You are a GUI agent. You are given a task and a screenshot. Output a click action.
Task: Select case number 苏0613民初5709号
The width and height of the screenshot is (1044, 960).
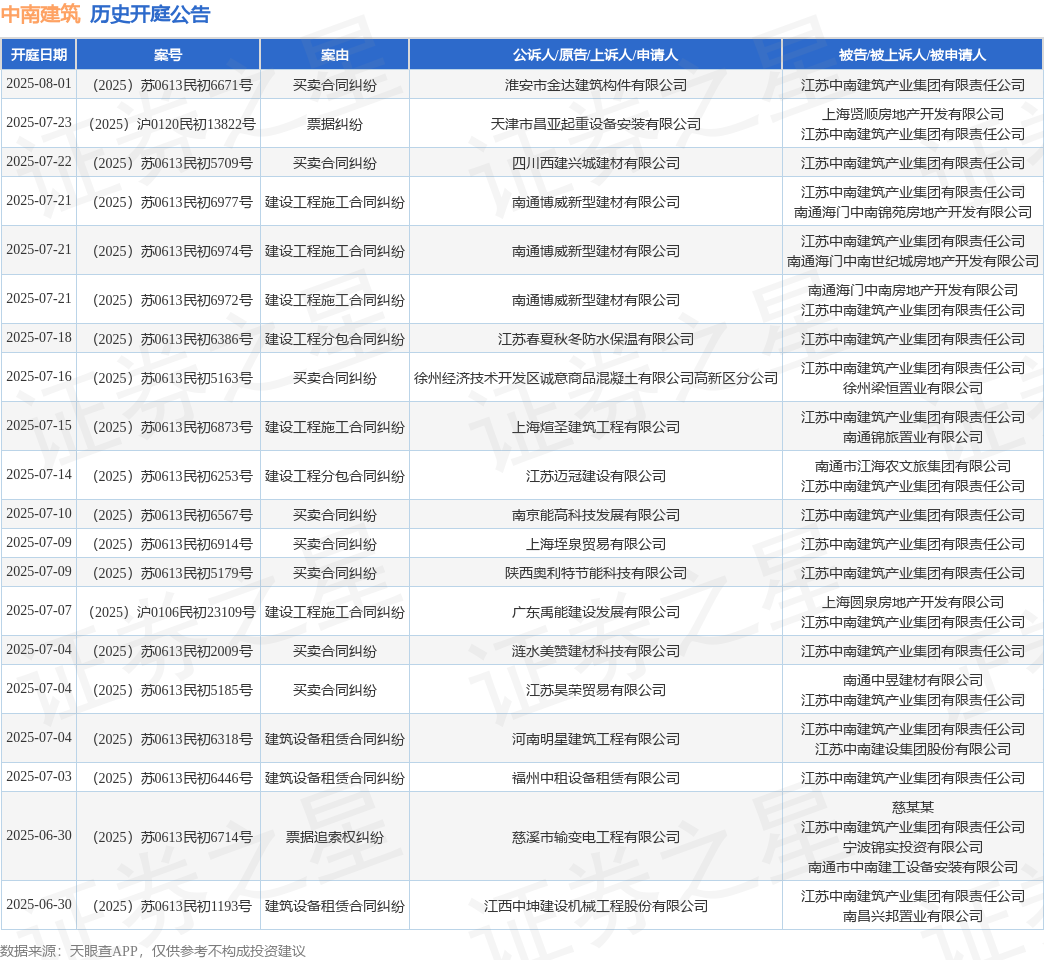172,163
